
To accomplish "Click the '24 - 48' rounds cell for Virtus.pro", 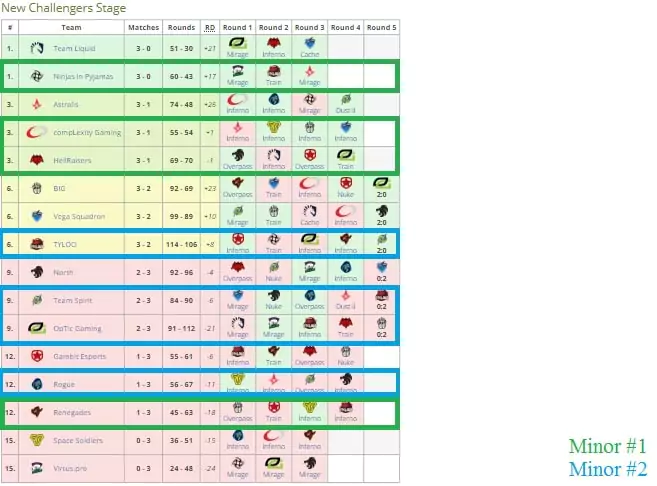I will [x=181, y=468].
